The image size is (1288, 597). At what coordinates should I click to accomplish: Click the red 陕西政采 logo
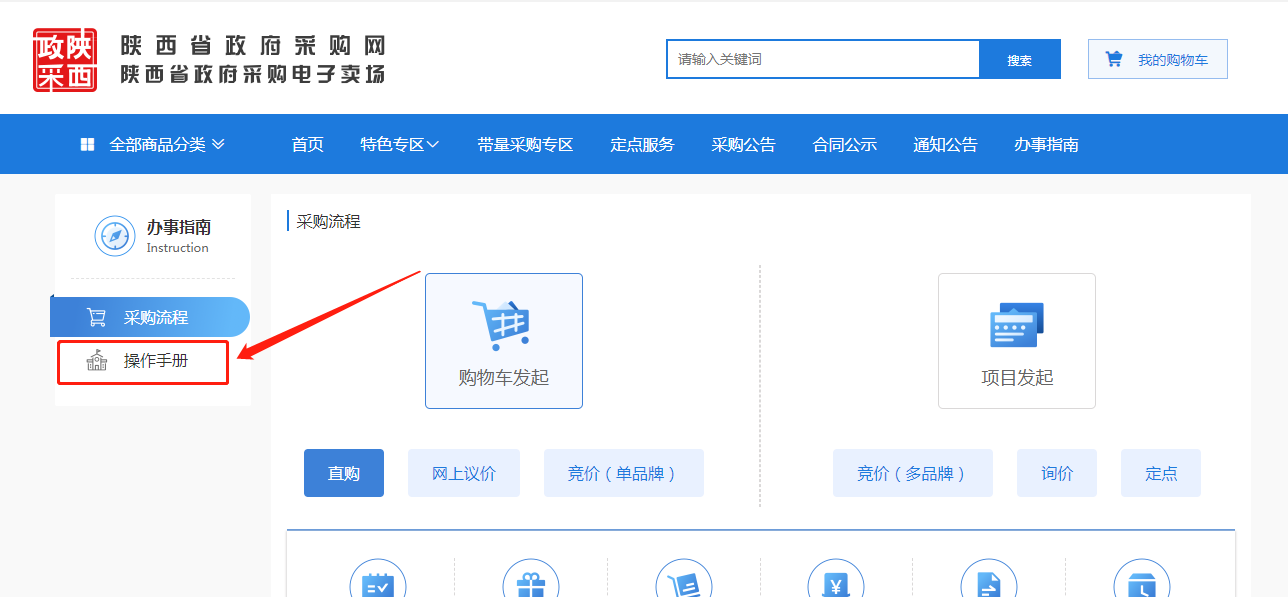pyautogui.click(x=65, y=60)
